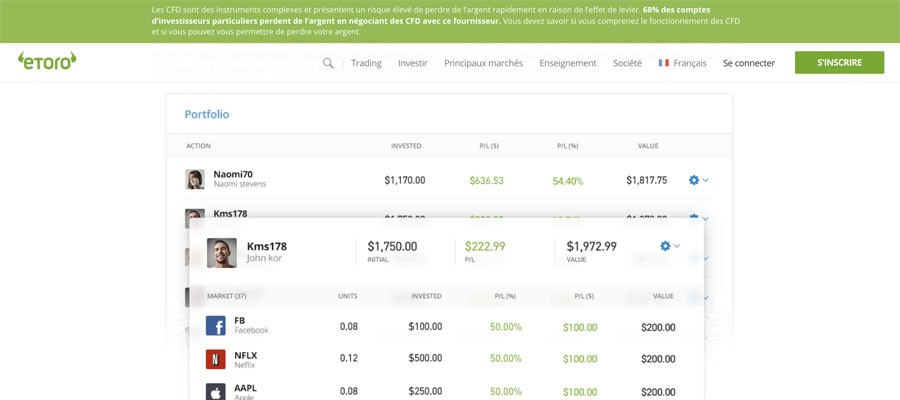This screenshot has height=400, width=900.
Task: Click Naomi70 value $1,817.75
Action: (646, 180)
